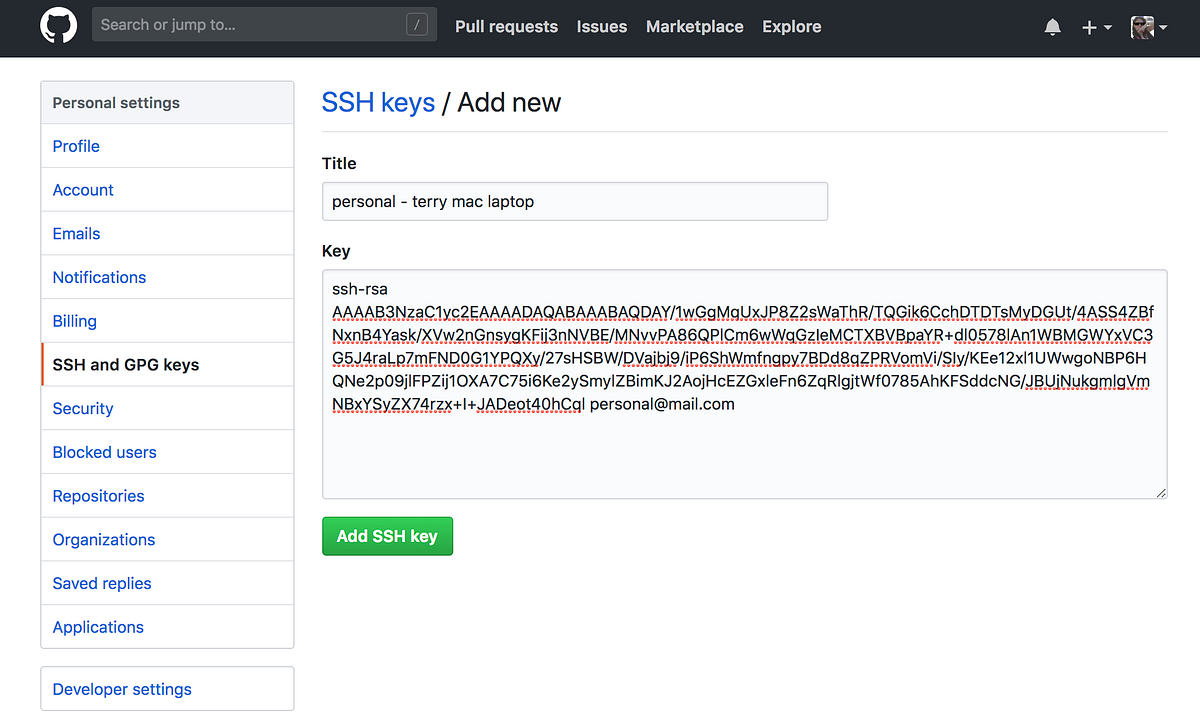View Blocked users settings
1200x726 pixels.
104,452
